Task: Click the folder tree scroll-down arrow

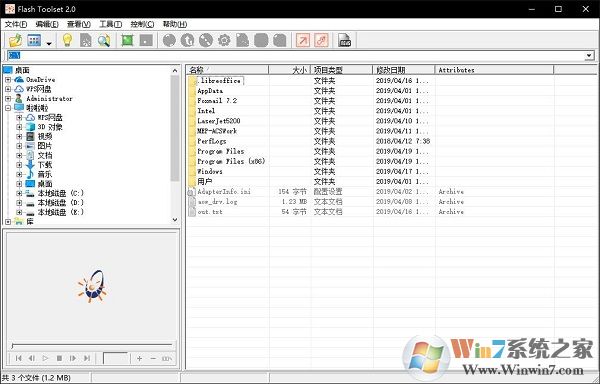Action: point(175,220)
